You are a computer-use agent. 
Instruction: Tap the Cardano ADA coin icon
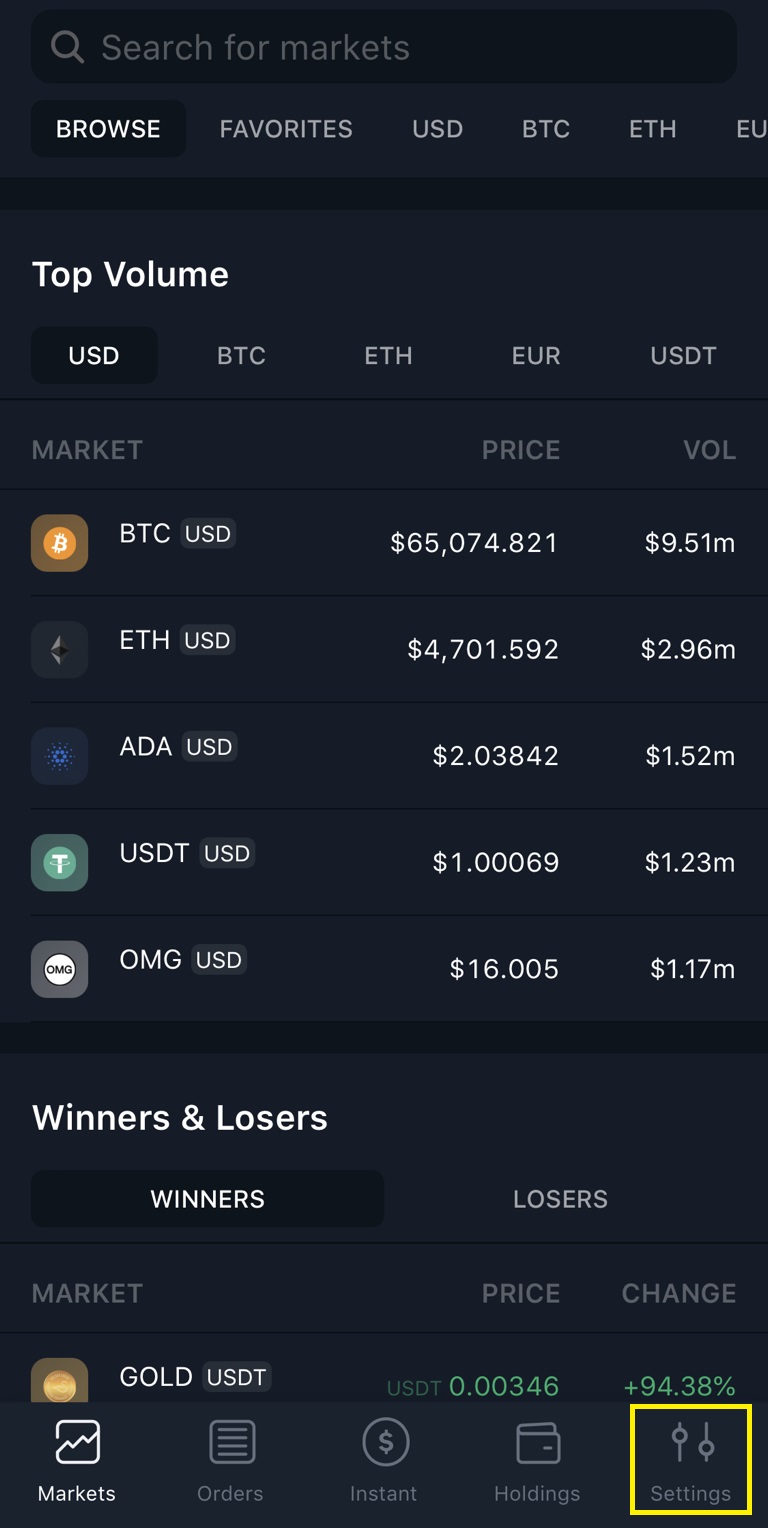[x=59, y=756]
